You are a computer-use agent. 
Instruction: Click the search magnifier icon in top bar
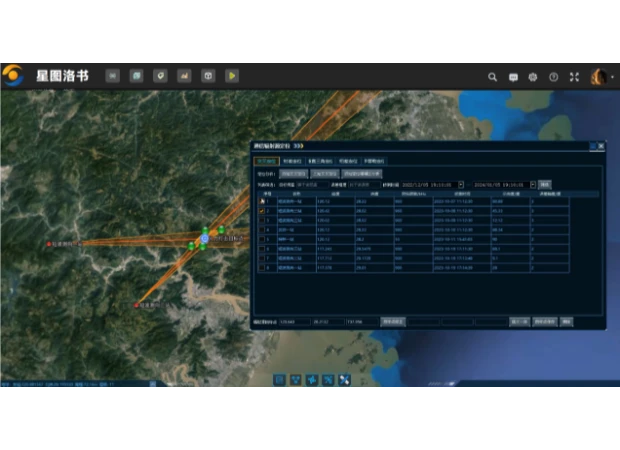click(x=492, y=76)
